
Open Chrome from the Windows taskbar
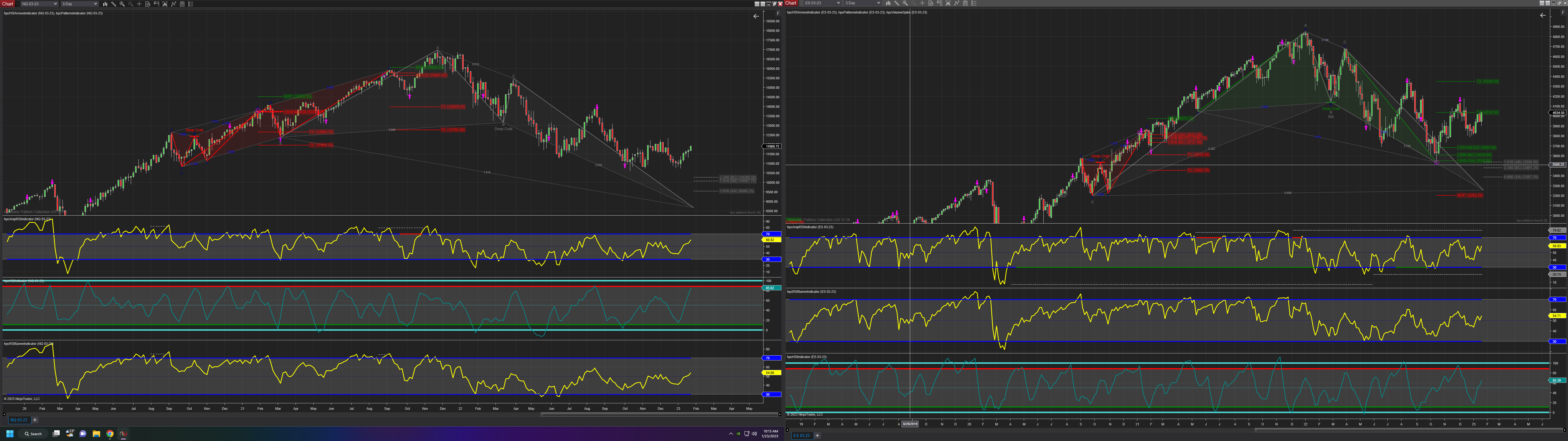(x=110, y=434)
